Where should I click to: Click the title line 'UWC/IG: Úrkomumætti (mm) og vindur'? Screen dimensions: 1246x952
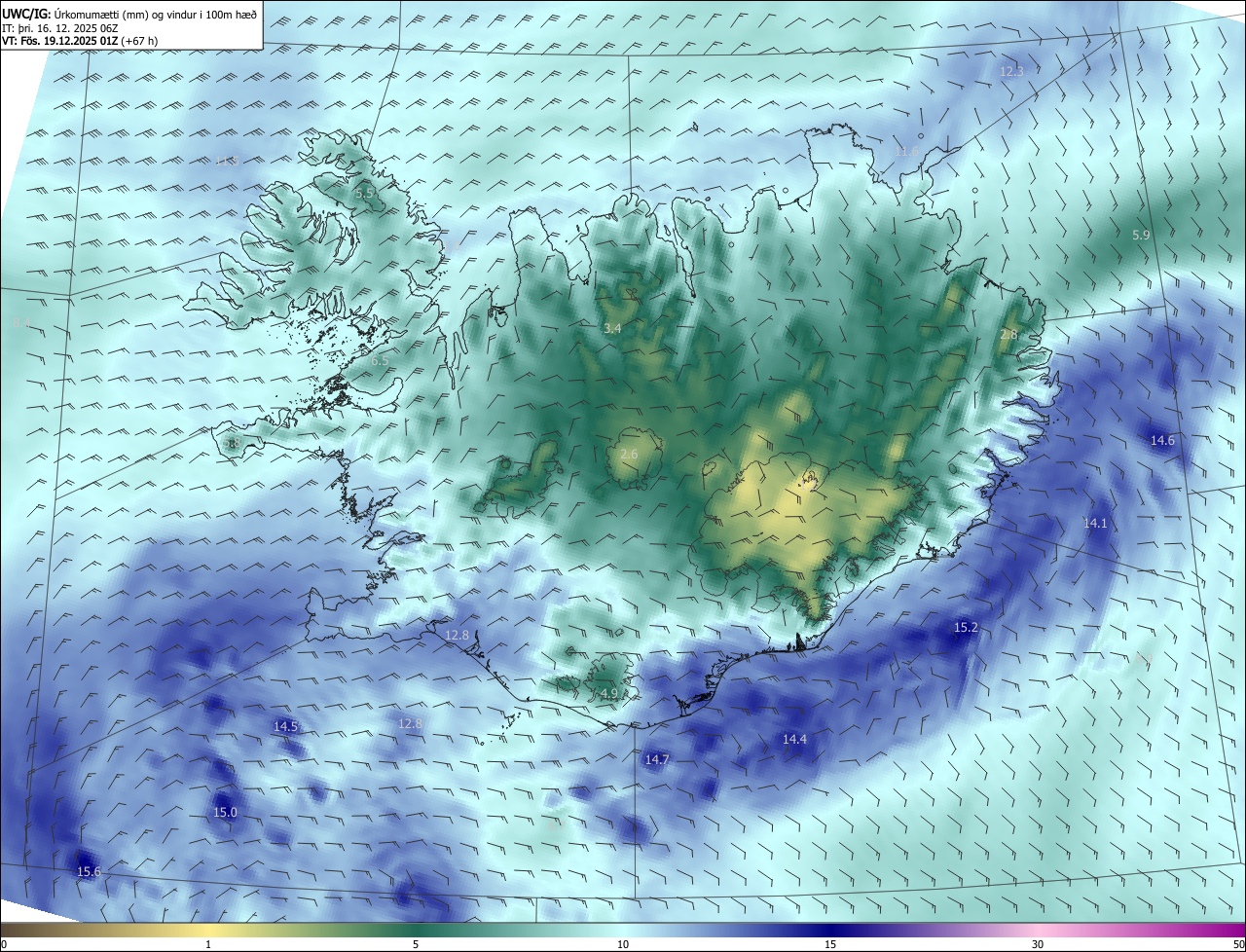tap(130, 14)
